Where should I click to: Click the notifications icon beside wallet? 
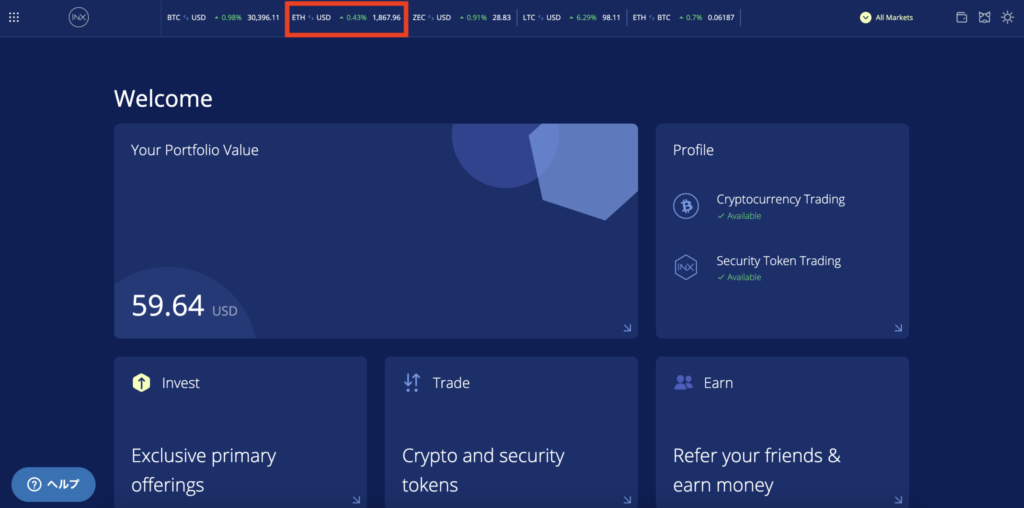click(x=984, y=17)
